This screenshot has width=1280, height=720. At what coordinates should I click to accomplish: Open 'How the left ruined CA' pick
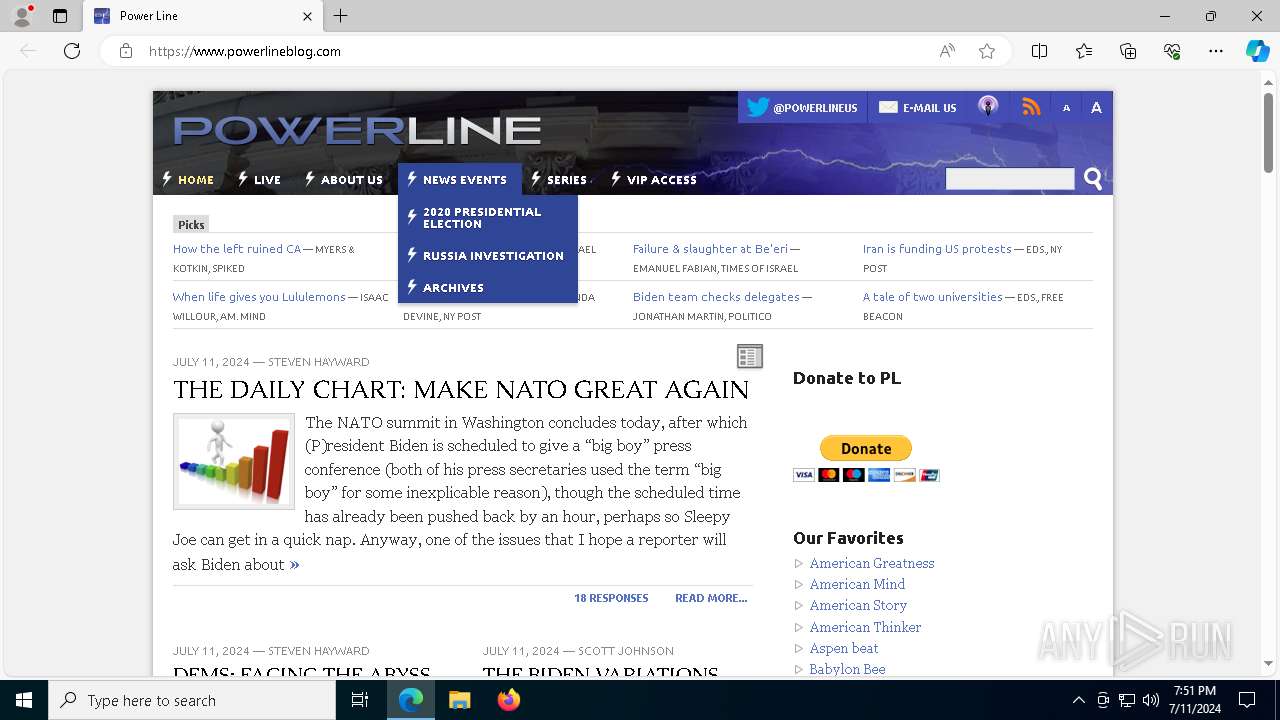[237, 249]
